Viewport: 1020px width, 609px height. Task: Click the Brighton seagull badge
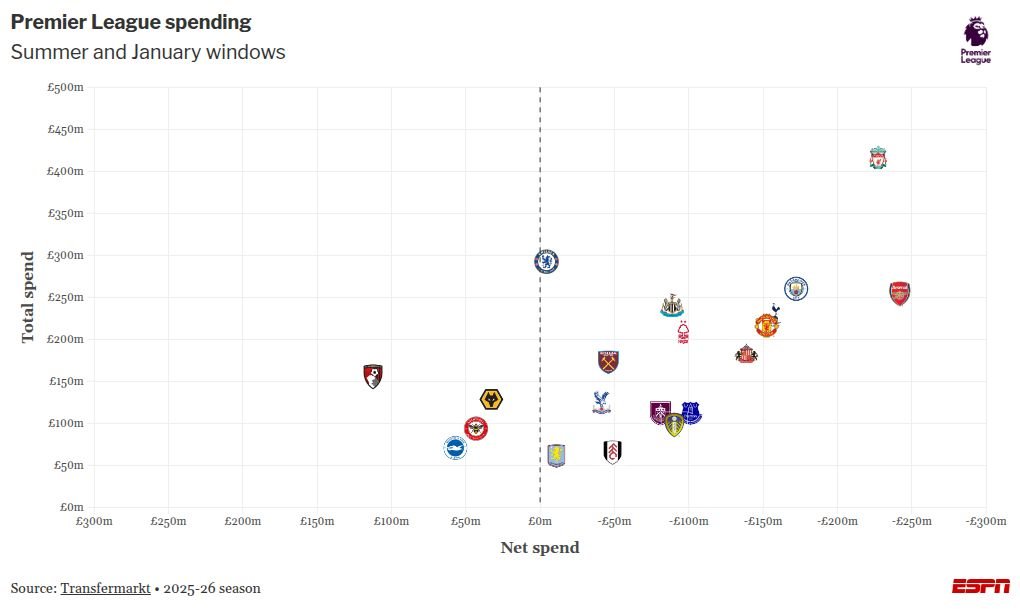click(455, 448)
